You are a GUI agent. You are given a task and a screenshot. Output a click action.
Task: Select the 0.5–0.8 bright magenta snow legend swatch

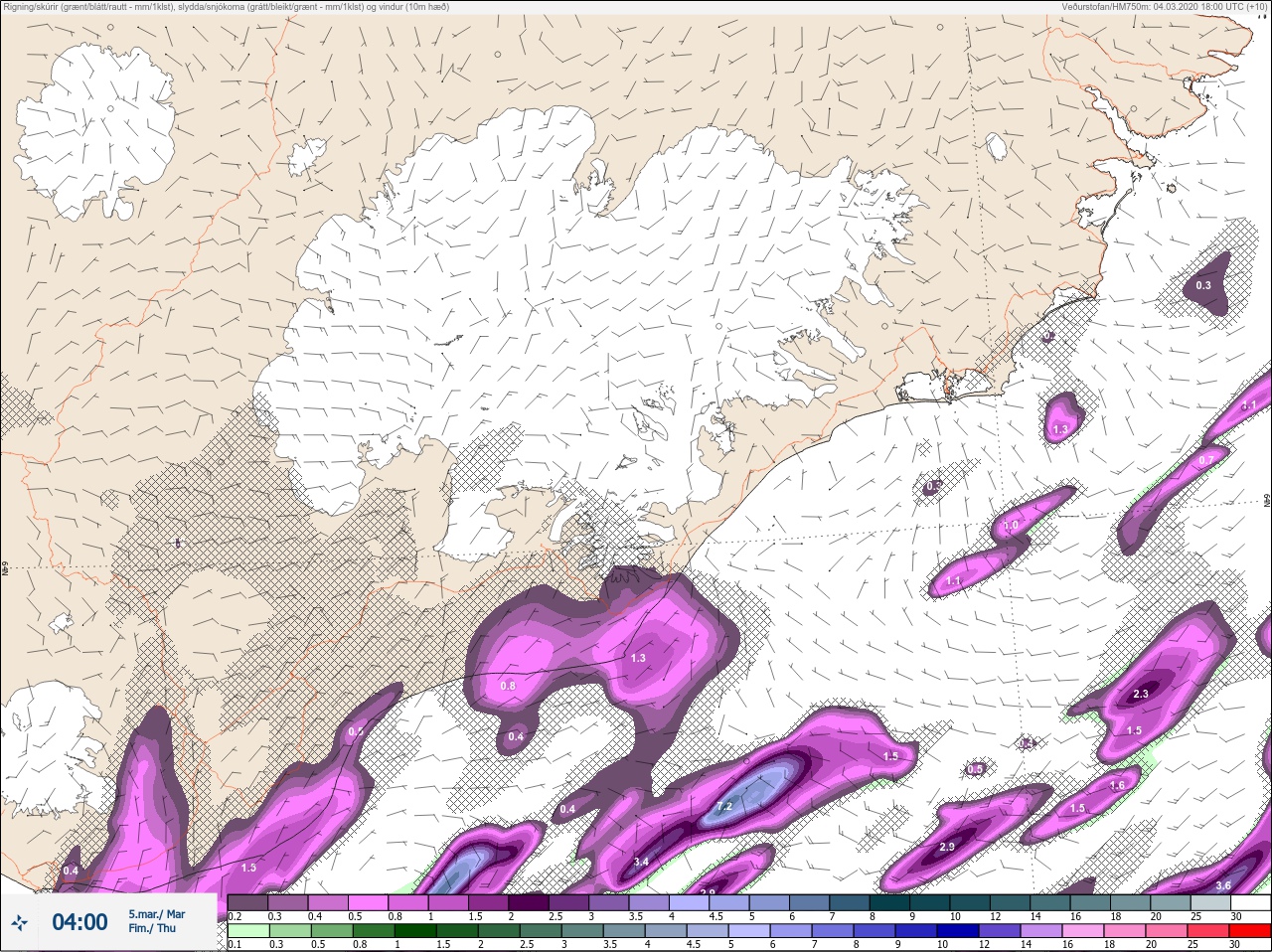369,903
